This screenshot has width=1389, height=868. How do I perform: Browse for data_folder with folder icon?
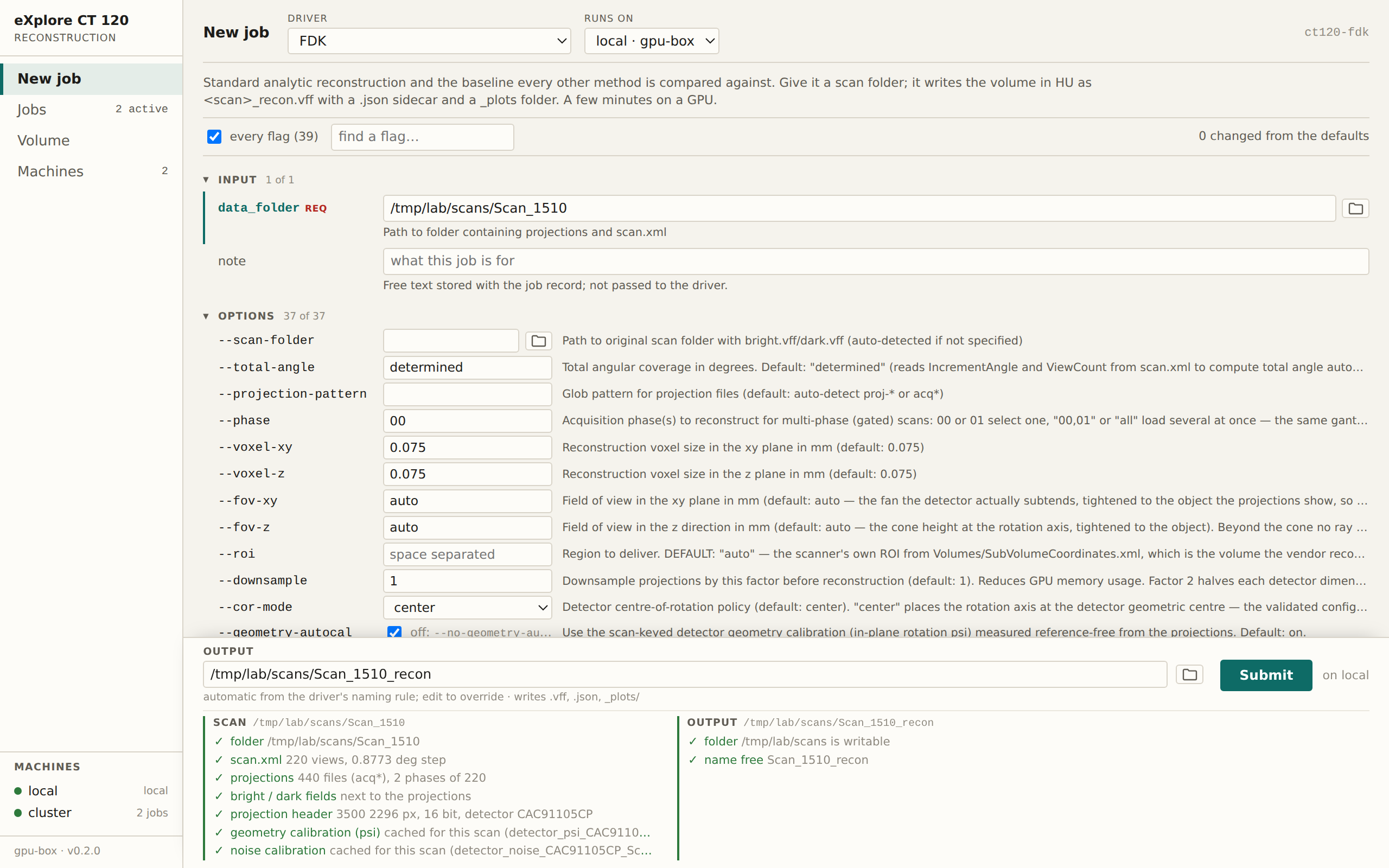1355,208
